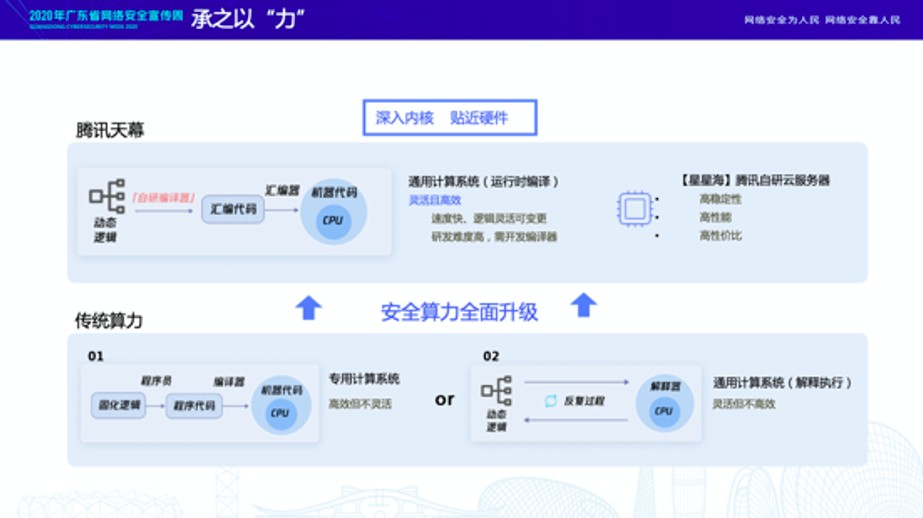Click 通用计算系统（解释执行）text
923x518 pixels.
click(x=782, y=383)
